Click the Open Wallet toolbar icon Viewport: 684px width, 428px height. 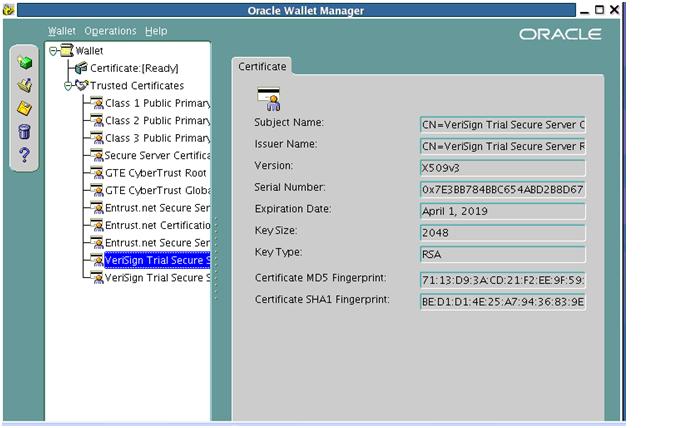(25, 85)
